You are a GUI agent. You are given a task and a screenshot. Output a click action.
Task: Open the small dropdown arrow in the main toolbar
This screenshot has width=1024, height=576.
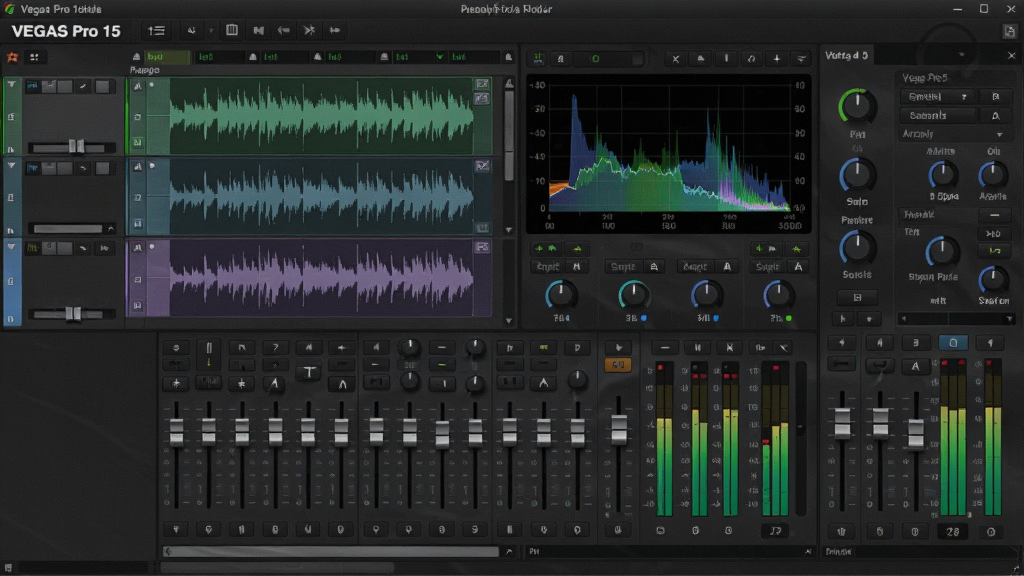click(211, 31)
